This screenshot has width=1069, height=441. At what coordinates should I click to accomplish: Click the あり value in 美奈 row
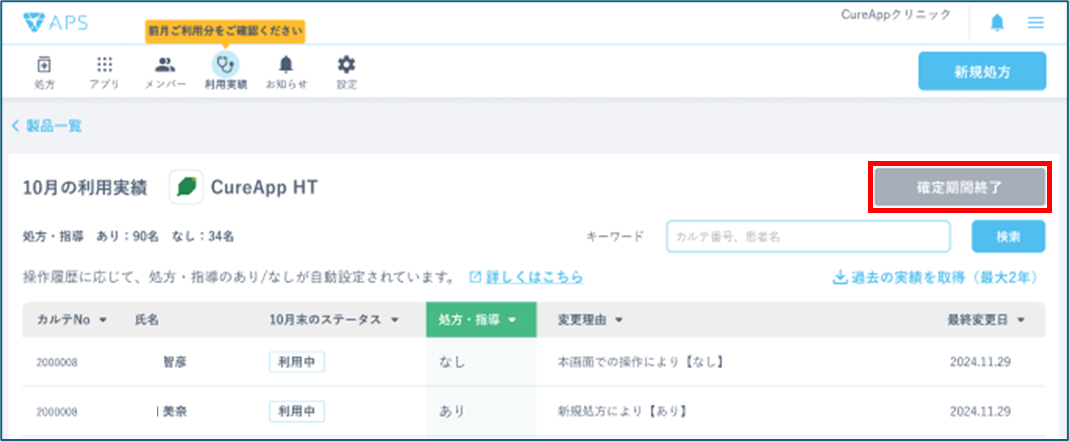[x=452, y=412]
